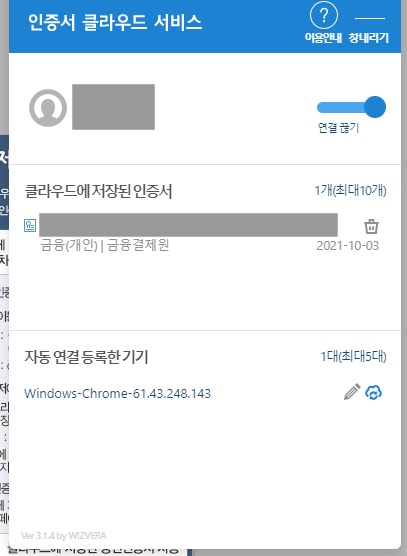This screenshot has height=556, width=407.
Task: Open the 이용안내 help question-mark icon
Action: pos(323,16)
